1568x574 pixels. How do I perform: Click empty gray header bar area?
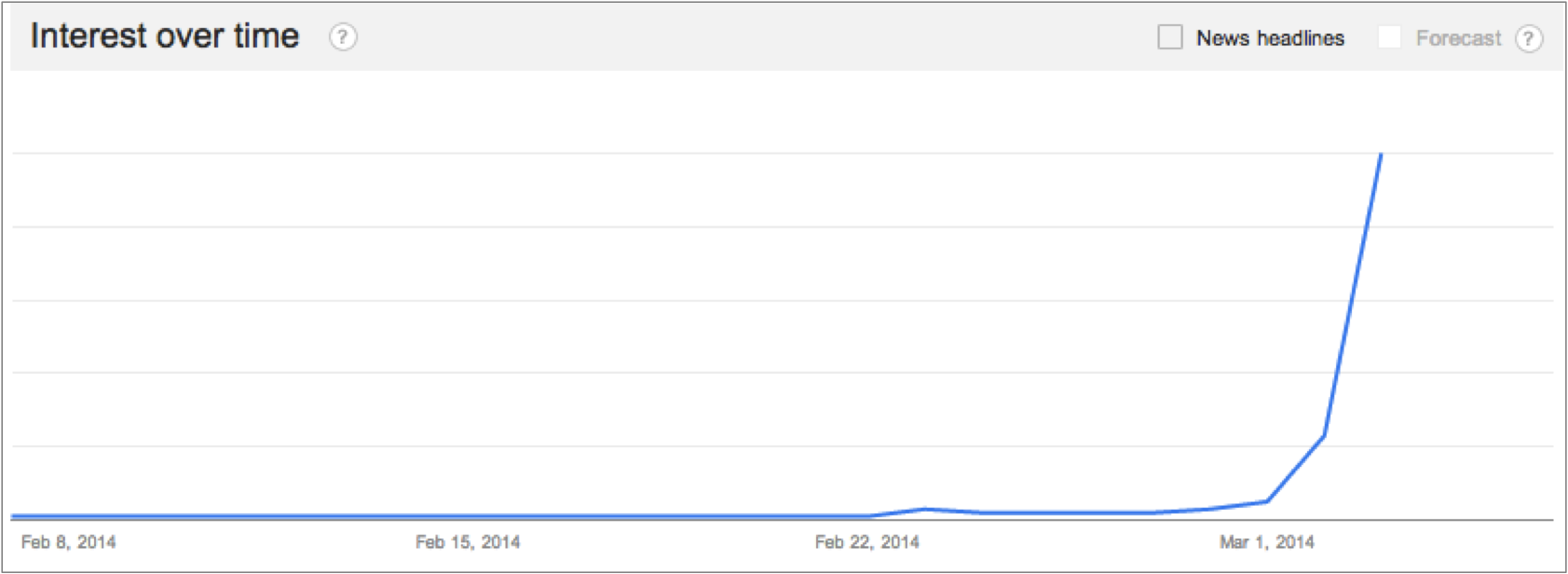click(x=745, y=37)
